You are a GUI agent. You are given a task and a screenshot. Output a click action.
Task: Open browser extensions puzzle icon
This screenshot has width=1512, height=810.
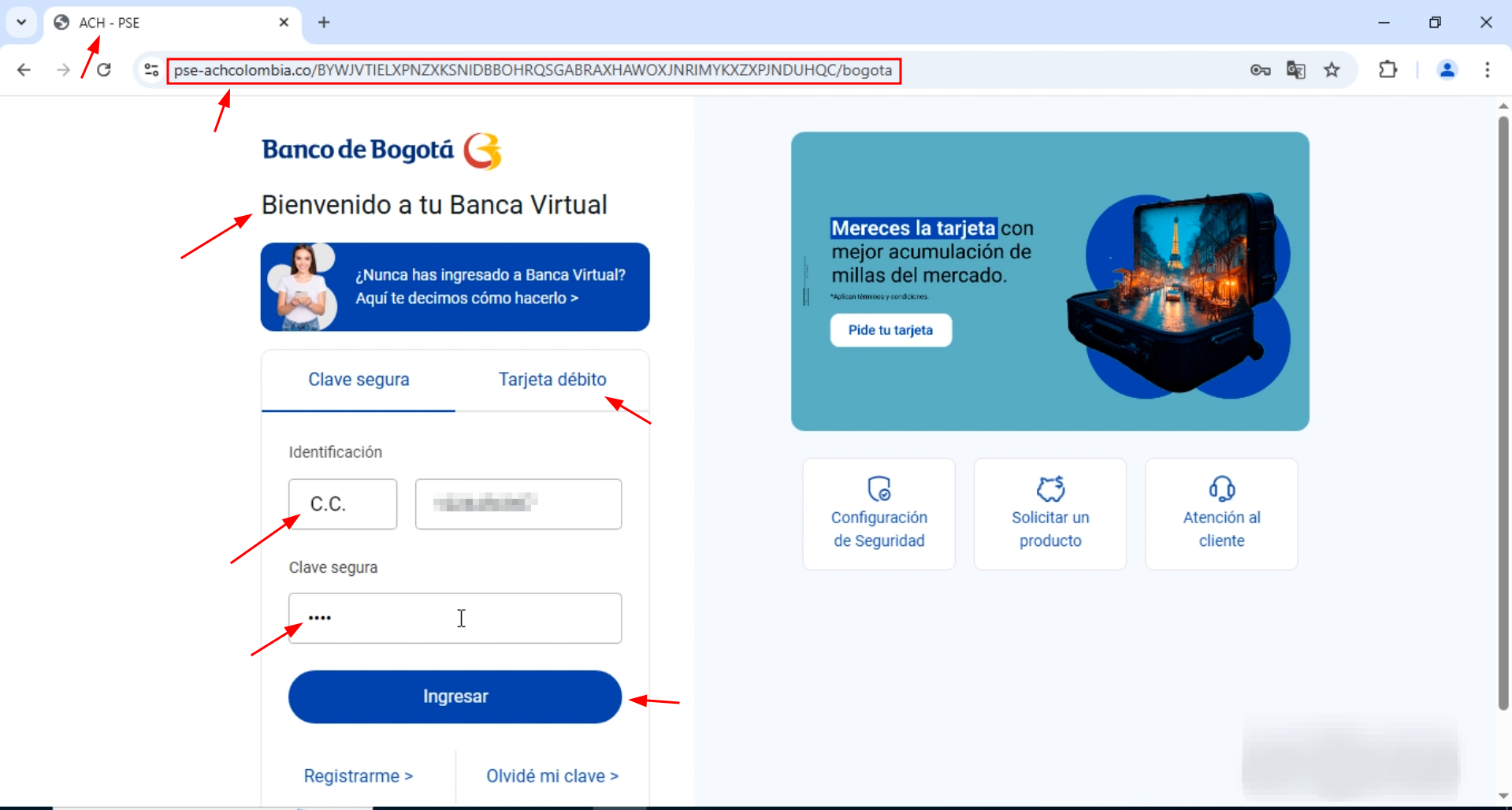tap(1388, 70)
